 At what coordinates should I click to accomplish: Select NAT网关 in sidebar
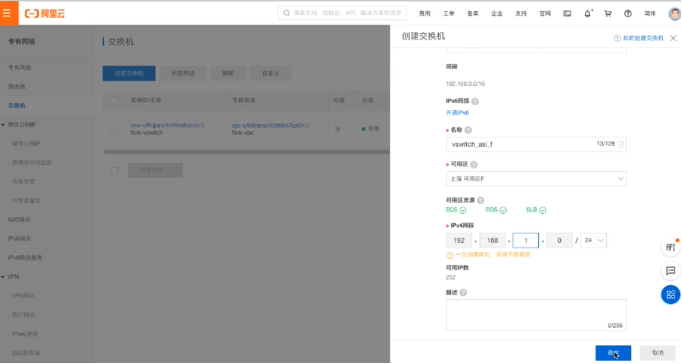click(x=19, y=220)
